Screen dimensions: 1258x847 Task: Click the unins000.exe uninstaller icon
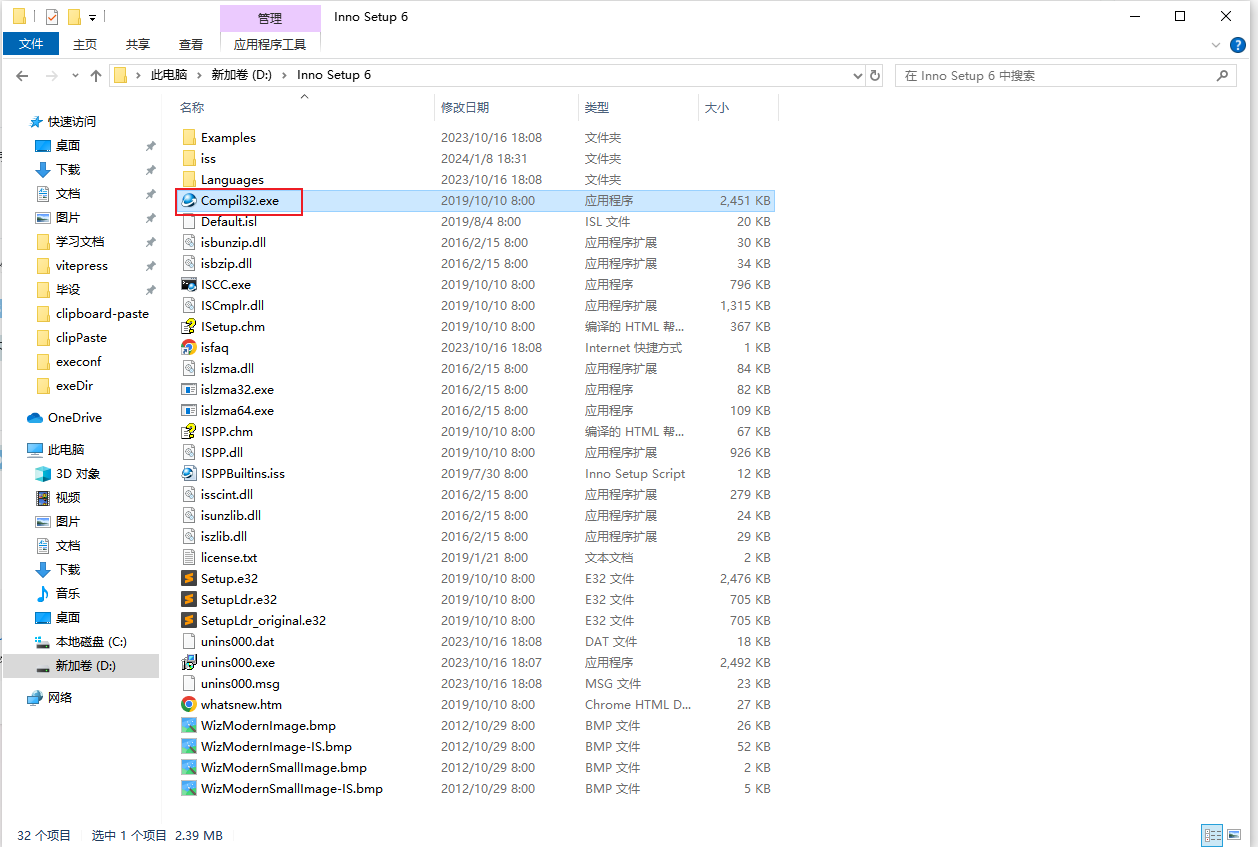(x=189, y=662)
